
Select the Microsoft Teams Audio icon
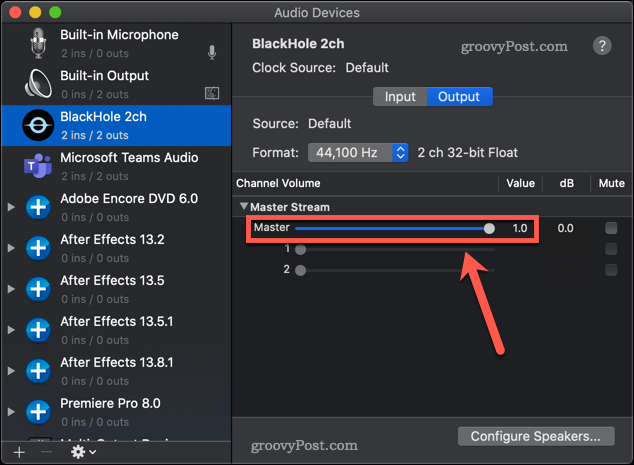(38, 166)
